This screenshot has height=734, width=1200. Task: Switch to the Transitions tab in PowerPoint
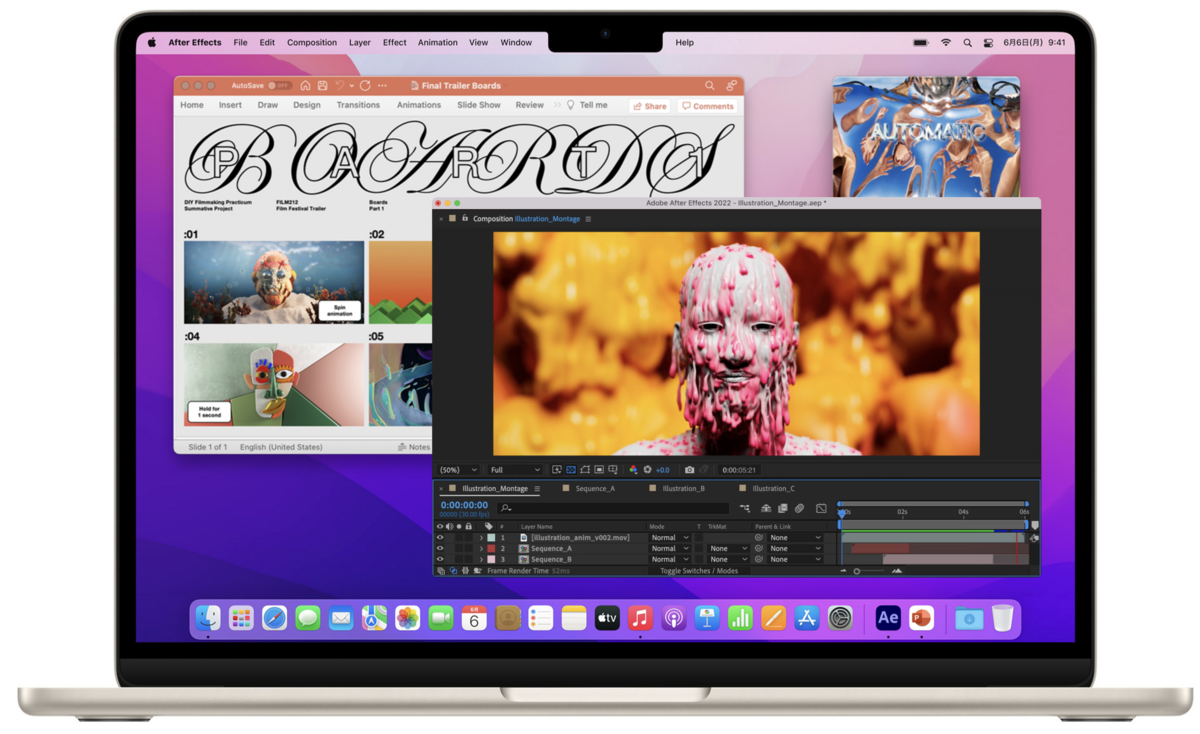358,105
